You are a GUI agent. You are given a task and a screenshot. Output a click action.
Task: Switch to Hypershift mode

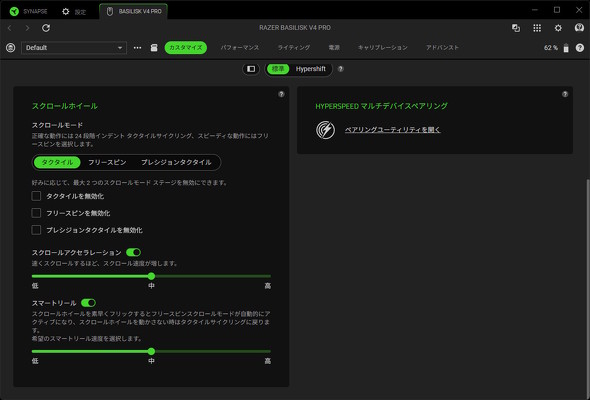pyautogui.click(x=310, y=69)
